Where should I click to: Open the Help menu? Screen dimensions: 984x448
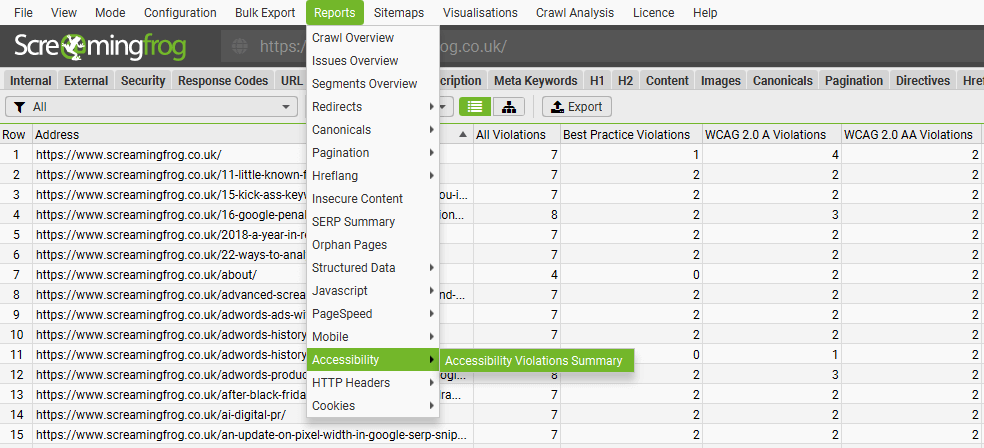click(x=705, y=13)
